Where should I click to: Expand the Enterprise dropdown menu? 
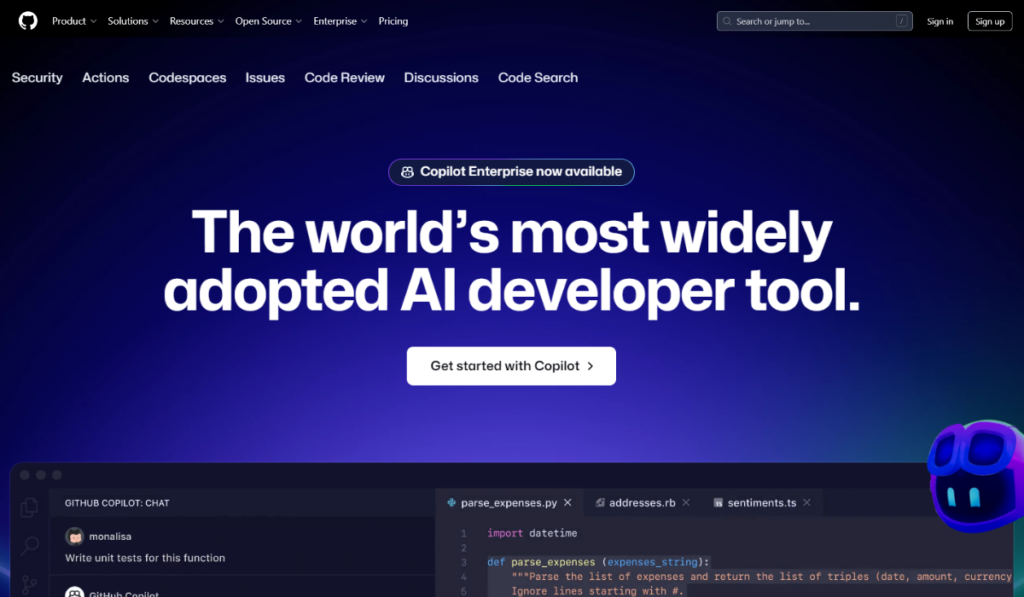pos(340,21)
